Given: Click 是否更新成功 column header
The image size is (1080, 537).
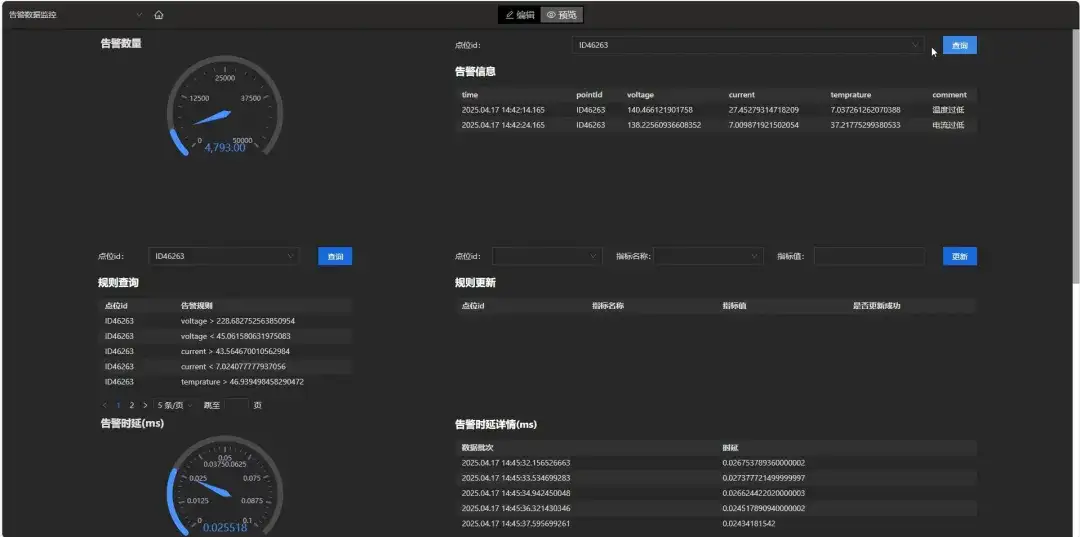Looking at the screenshot, I should tap(877, 306).
